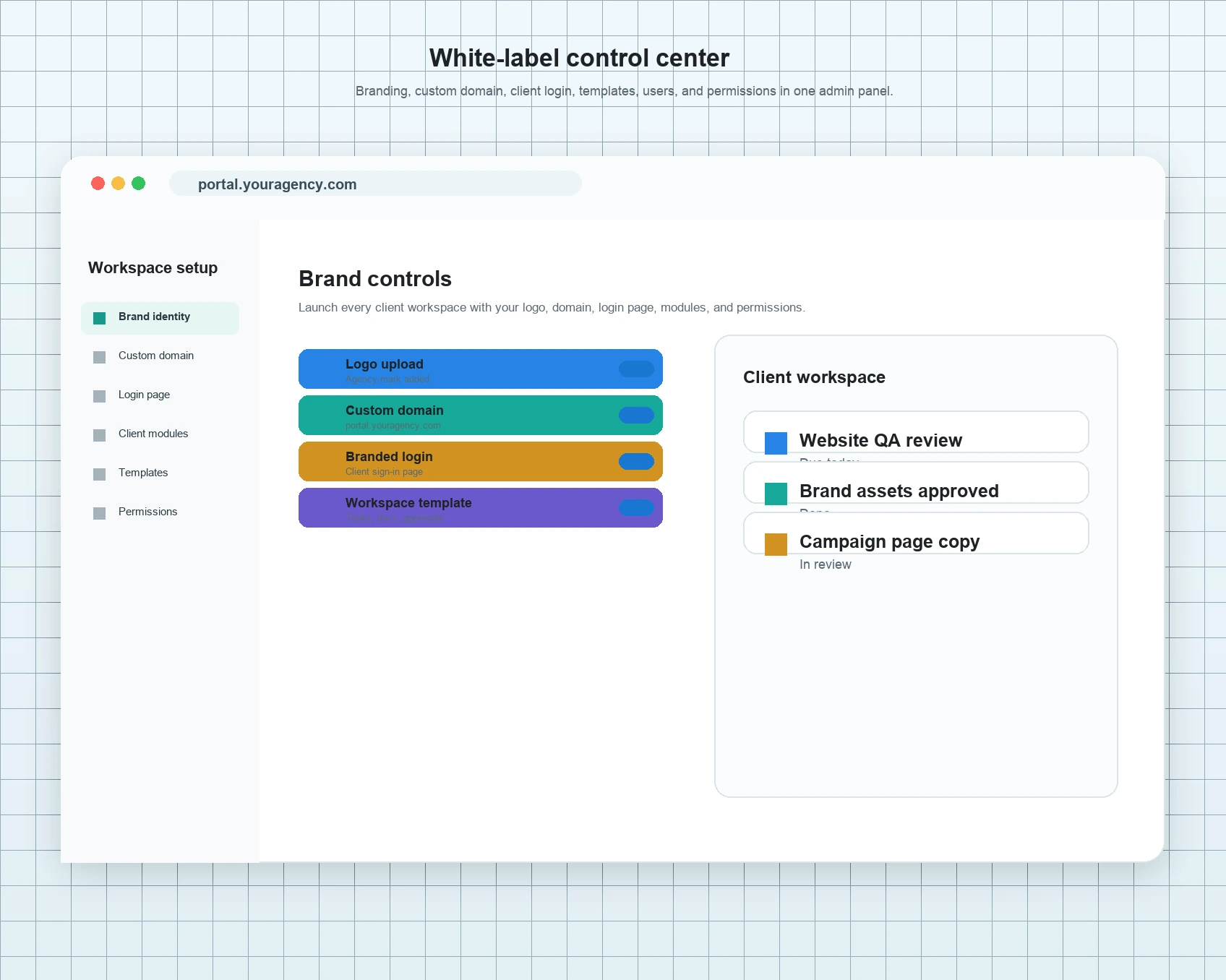Click the red close window dot
The width and height of the screenshot is (1226, 980).
[x=98, y=184]
